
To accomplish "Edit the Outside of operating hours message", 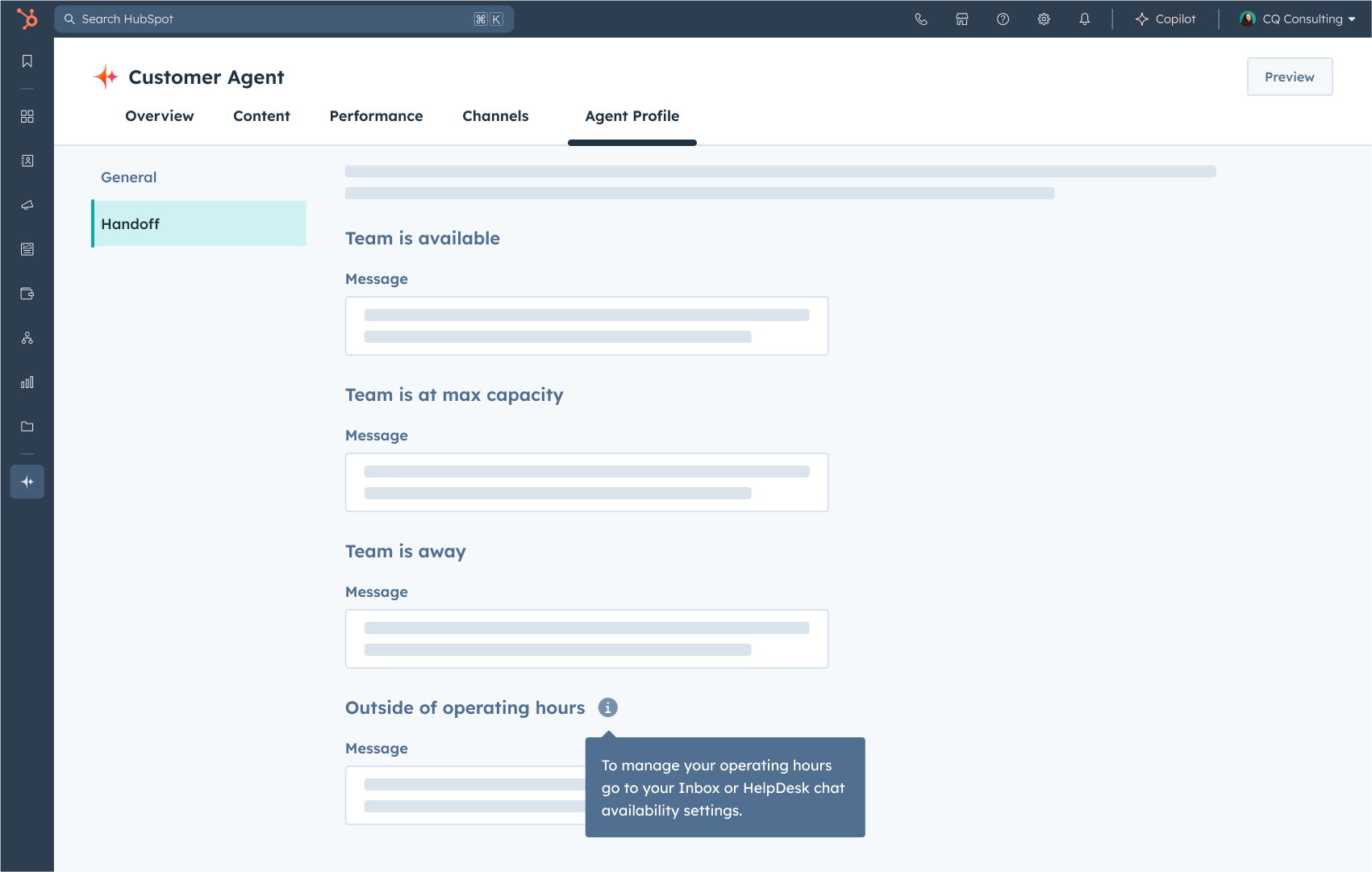I will point(465,795).
